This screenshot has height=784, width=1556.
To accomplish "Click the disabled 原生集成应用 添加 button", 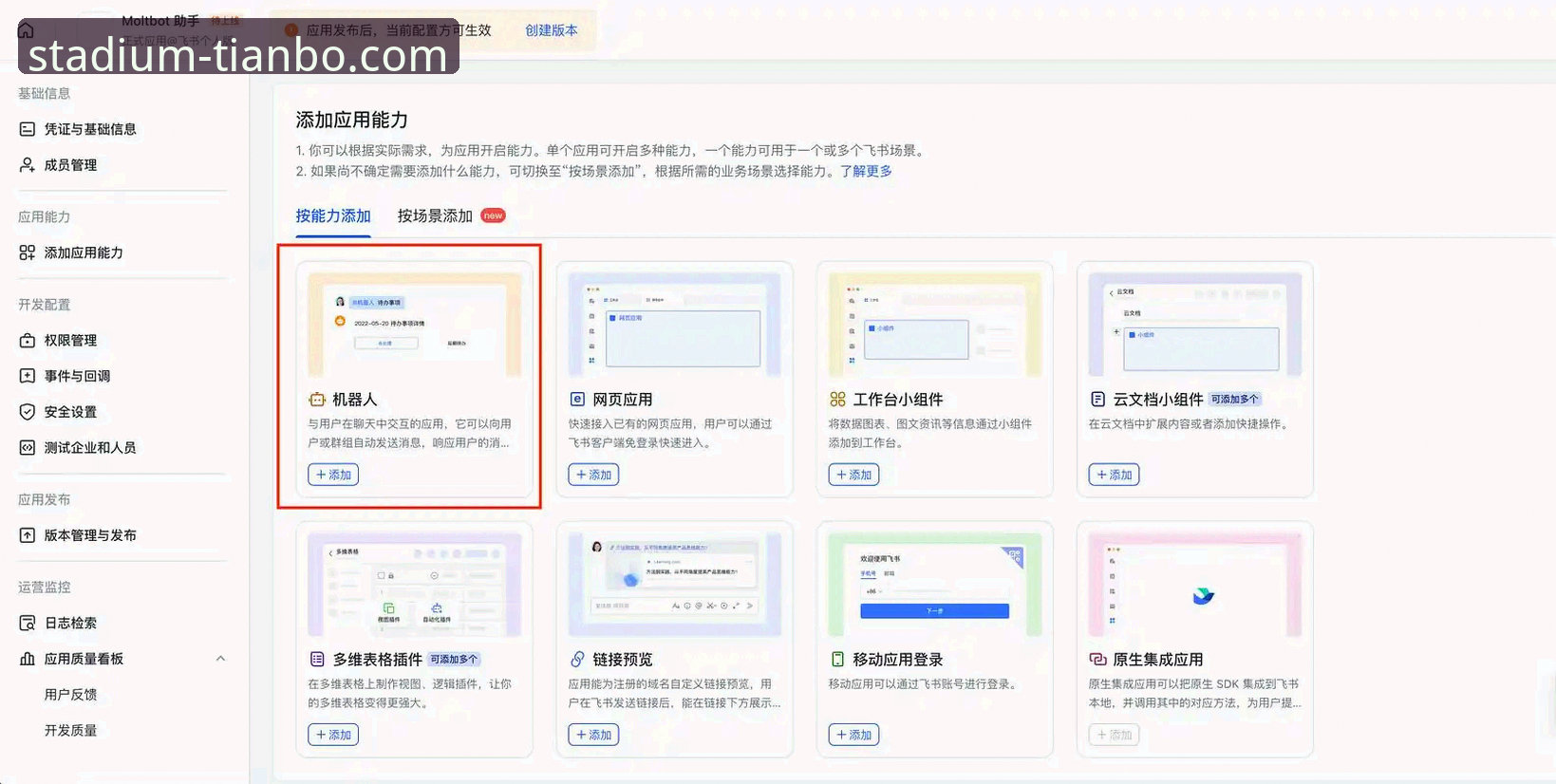I will pos(1114,735).
